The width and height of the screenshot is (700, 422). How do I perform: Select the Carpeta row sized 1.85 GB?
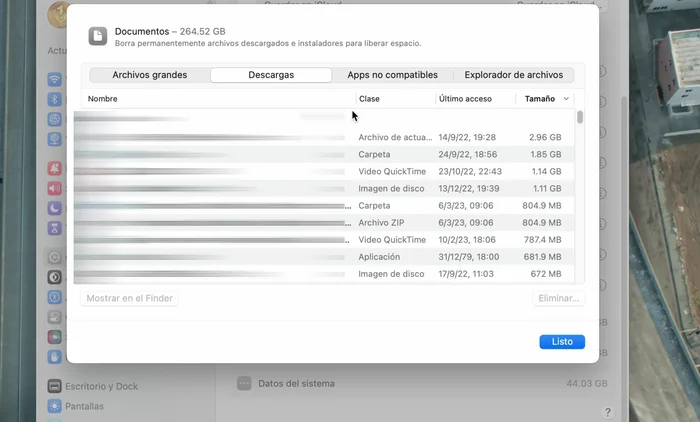click(324, 154)
